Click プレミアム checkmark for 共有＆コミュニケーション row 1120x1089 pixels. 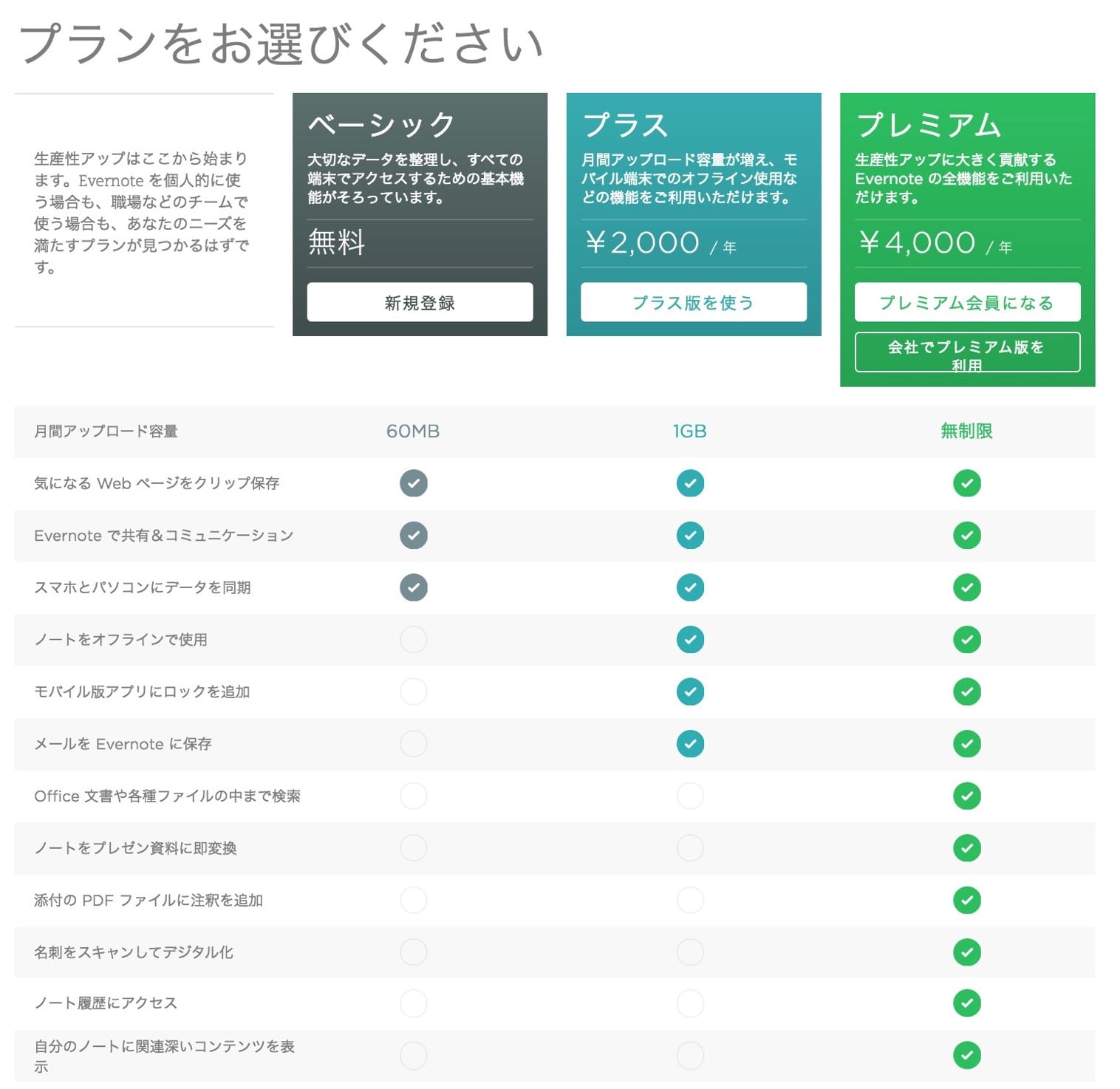point(967,536)
